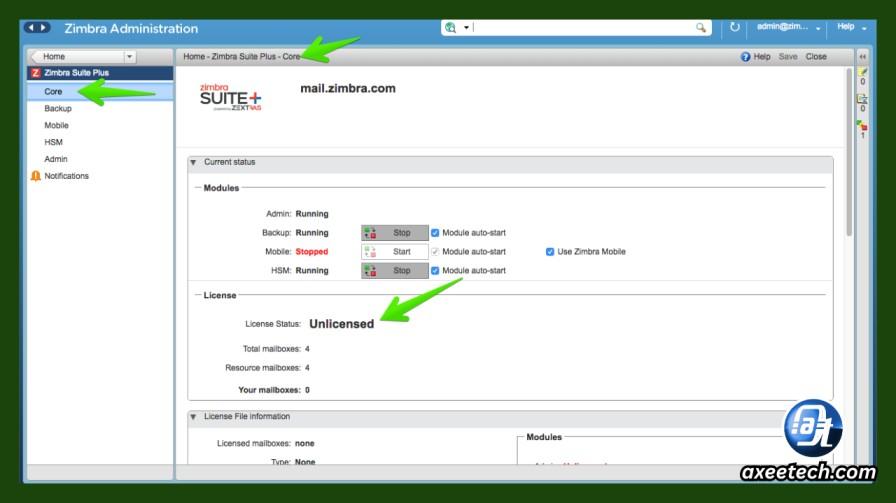Image resolution: width=896 pixels, height=503 pixels.
Task: Stop the Backup module
Action: coord(394,233)
